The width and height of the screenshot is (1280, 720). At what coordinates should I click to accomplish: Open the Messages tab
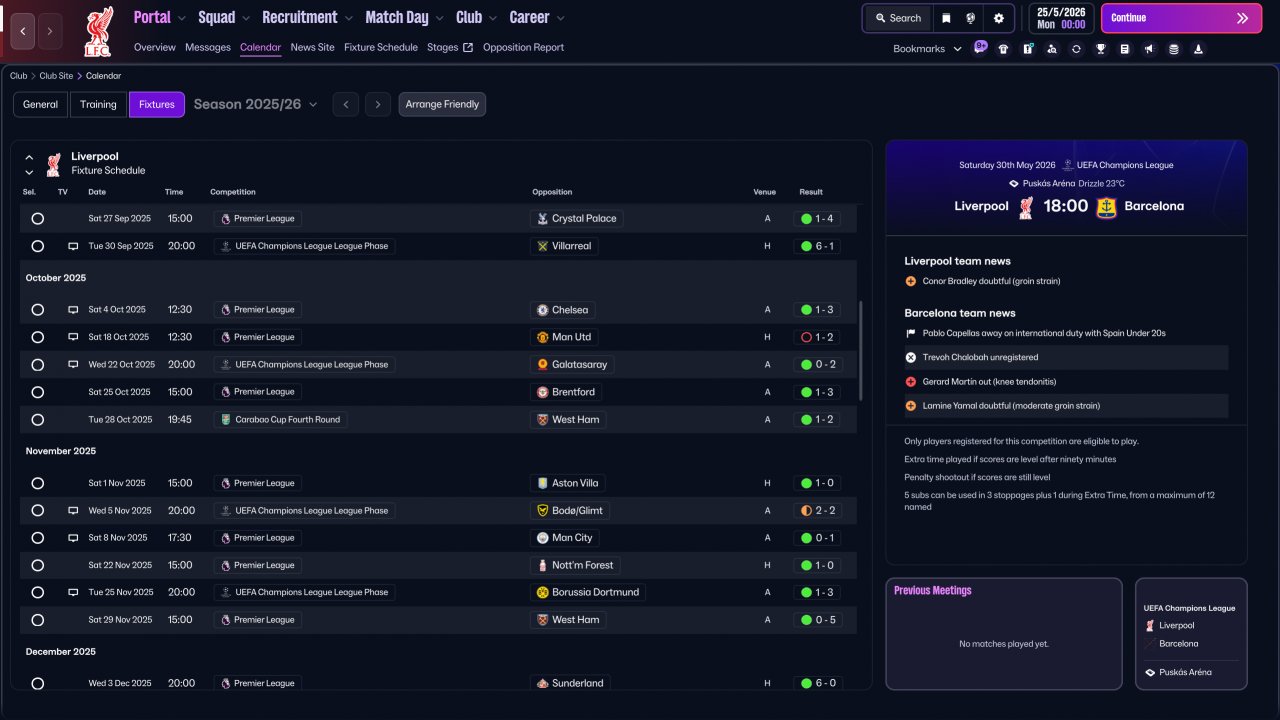208,47
